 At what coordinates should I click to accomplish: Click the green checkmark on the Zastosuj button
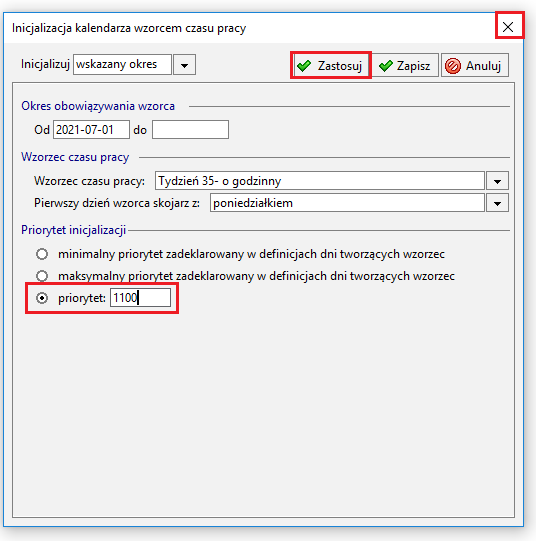coord(304,66)
